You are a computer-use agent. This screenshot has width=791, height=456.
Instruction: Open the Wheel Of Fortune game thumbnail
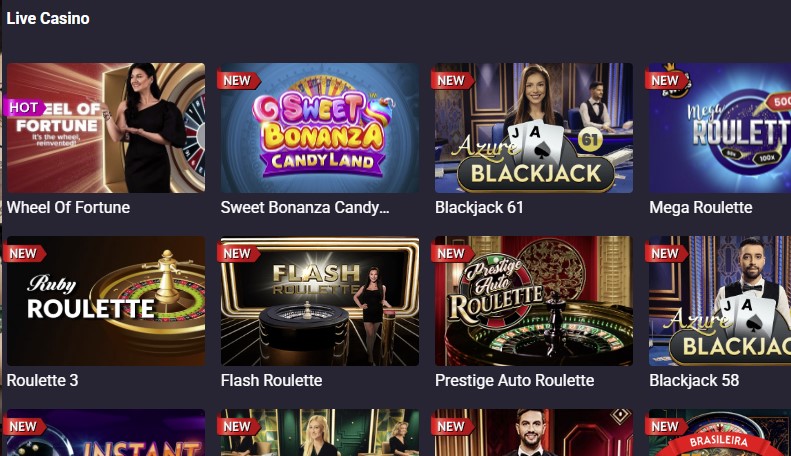click(x=106, y=128)
